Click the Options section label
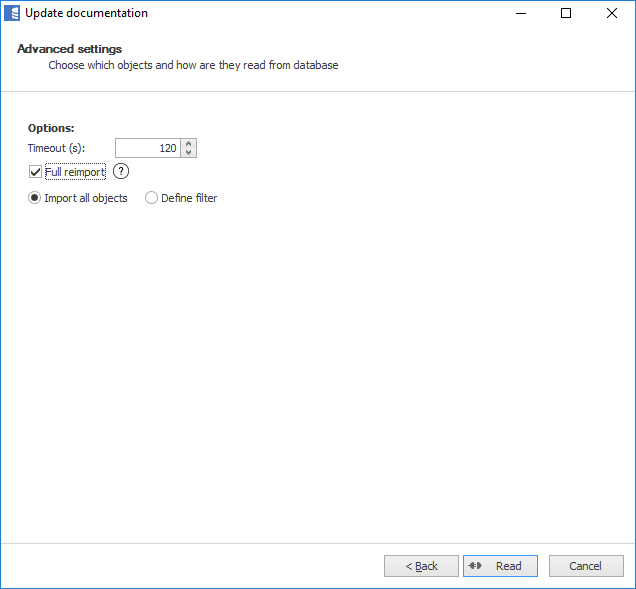Viewport: 636px width, 589px height. click(51, 128)
